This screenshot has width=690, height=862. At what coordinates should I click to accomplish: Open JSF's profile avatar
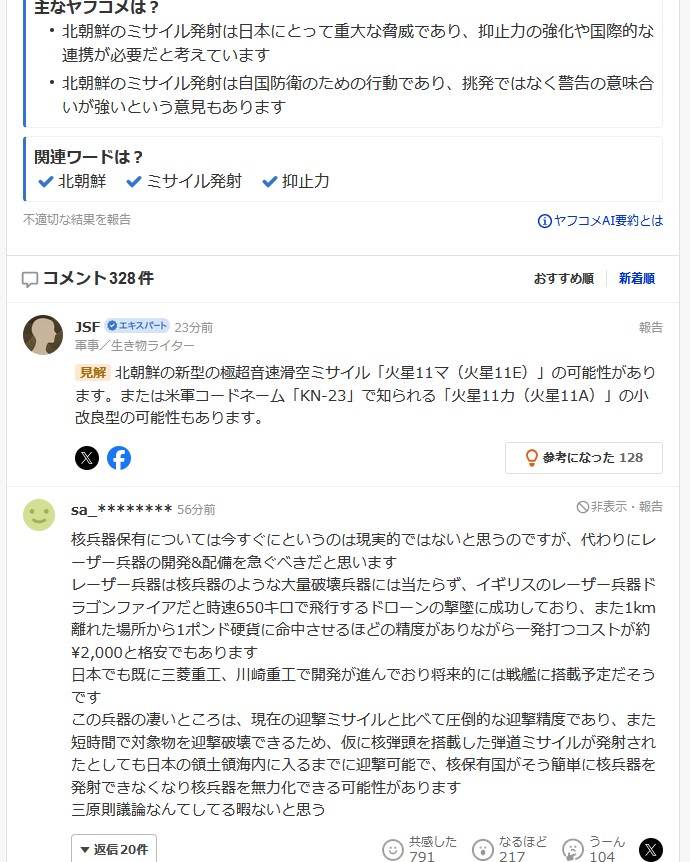coord(43,335)
